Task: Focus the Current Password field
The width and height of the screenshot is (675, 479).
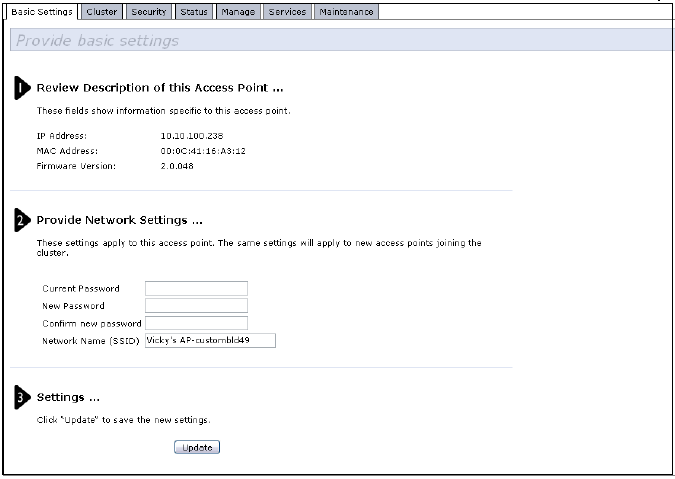Action: click(196, 289)
